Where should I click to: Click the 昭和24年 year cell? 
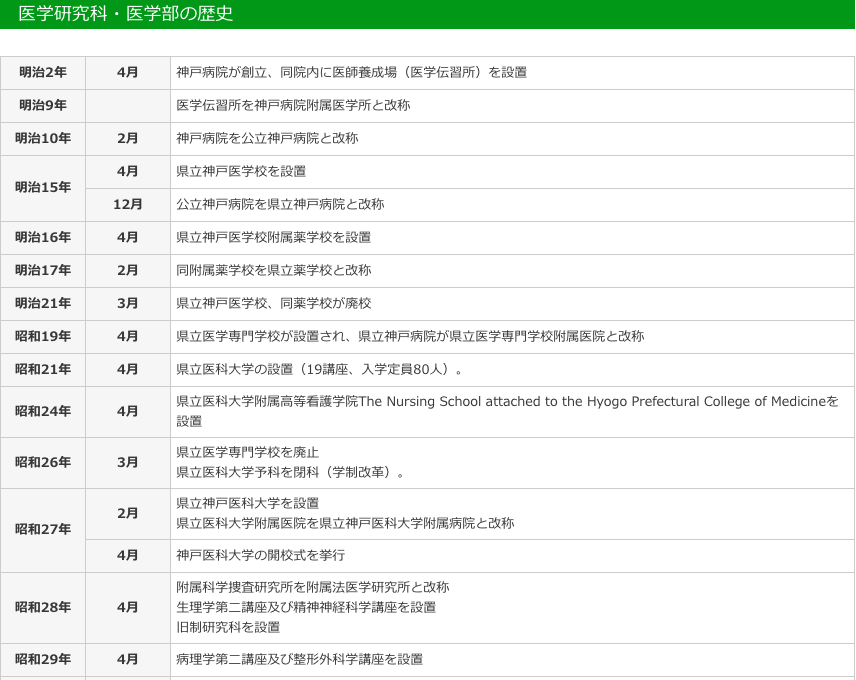tap(43, 411)
